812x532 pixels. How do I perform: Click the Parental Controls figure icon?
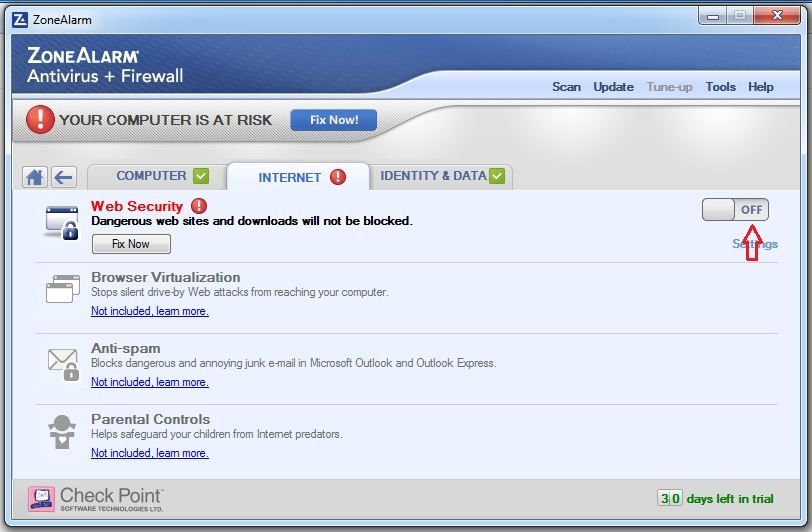(x=62, y=432)
